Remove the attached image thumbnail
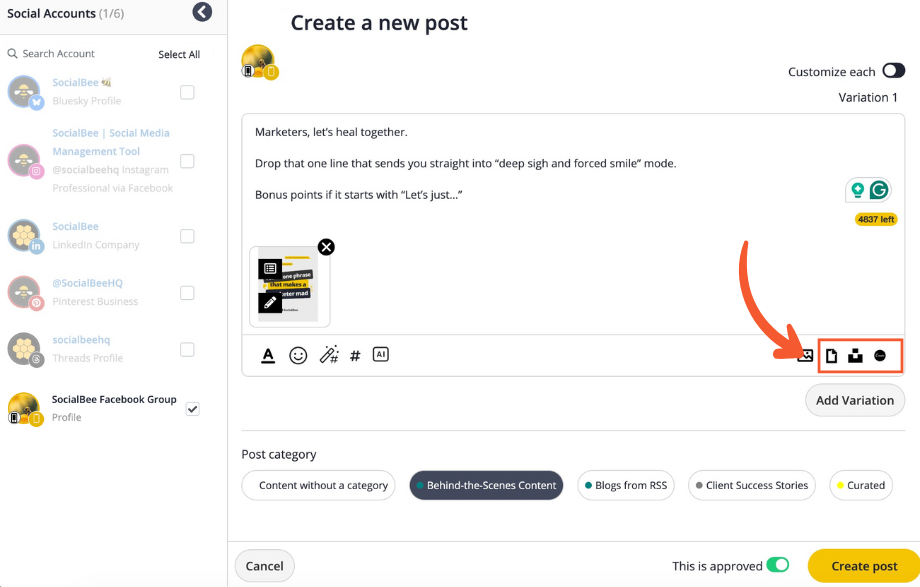920x587 pixels. tap(326, 247)
